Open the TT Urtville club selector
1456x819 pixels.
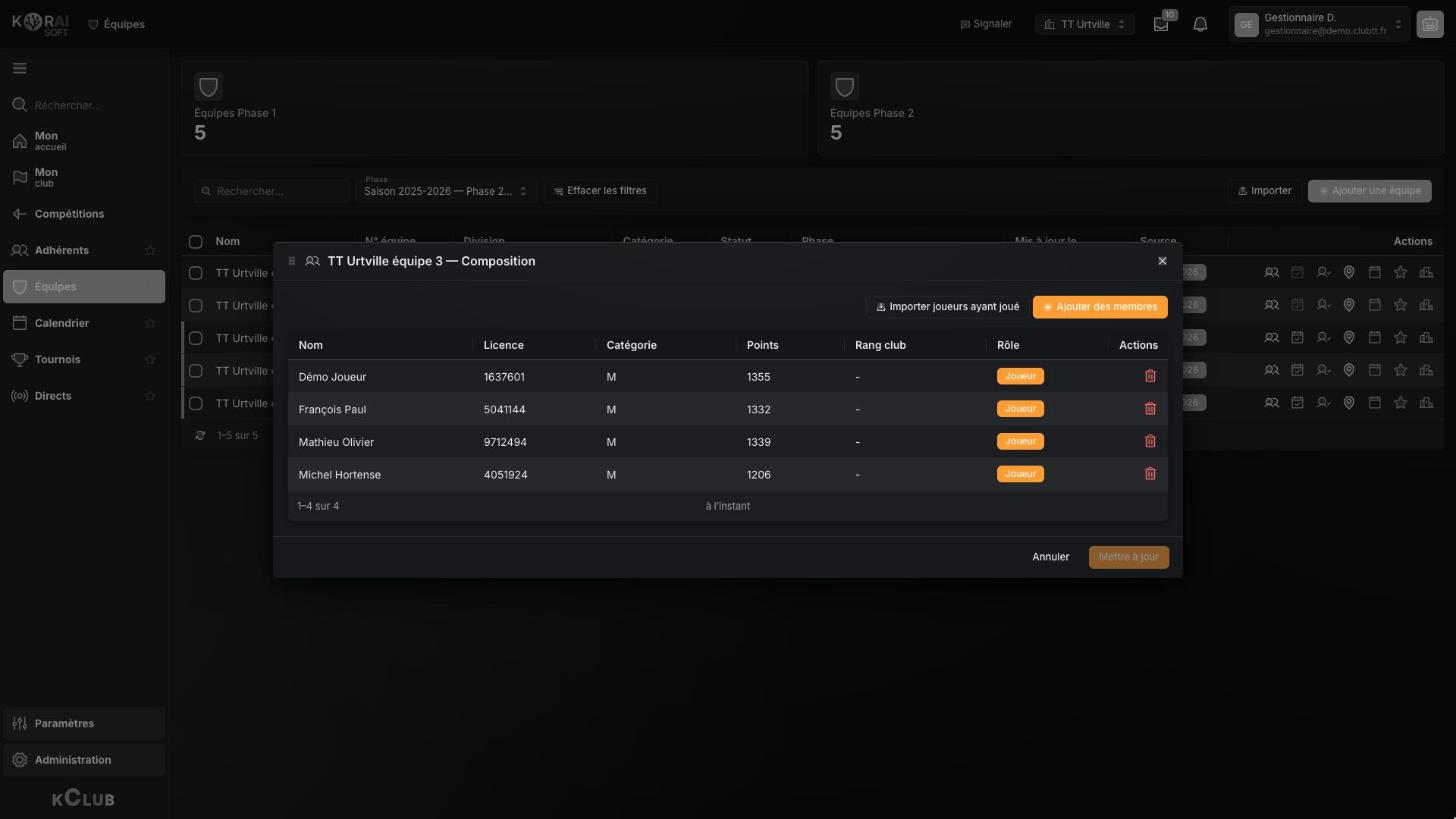pyautogui.click(x=1085, y=24)
